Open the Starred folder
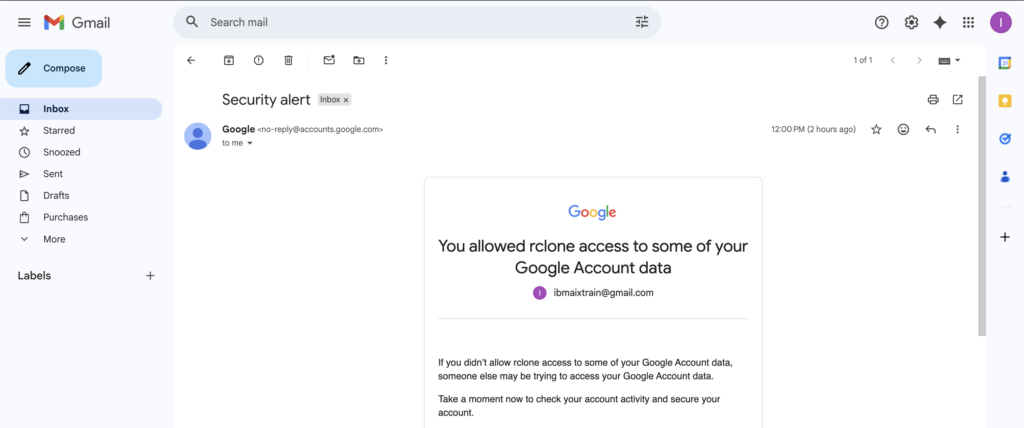 click(58, 130)
